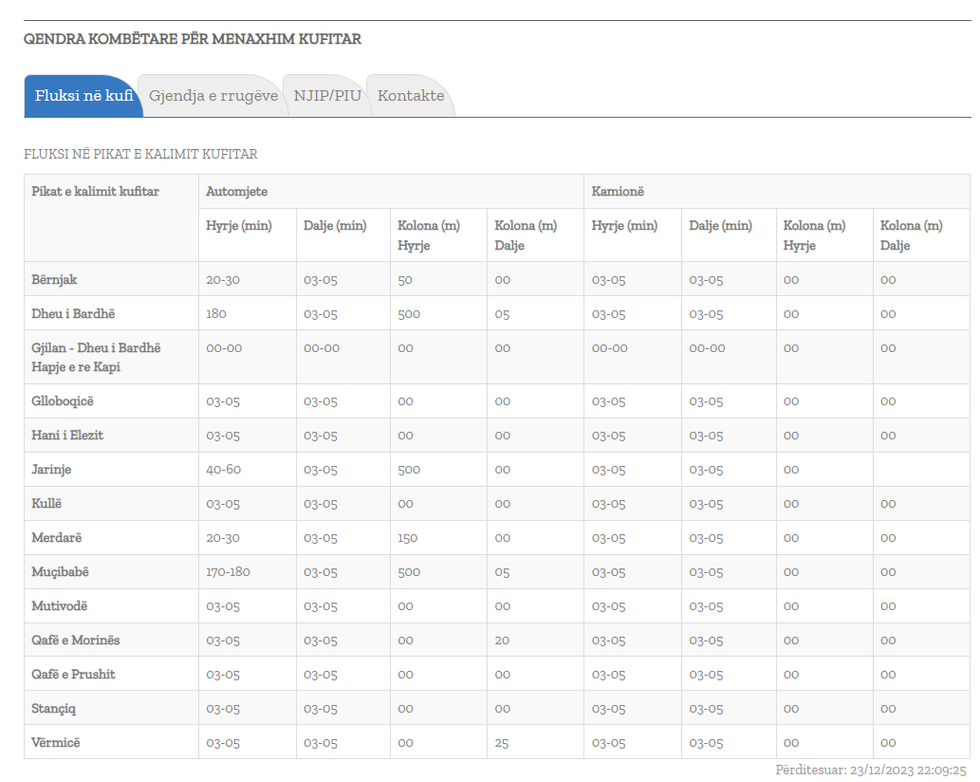Open the NJIP/PIU tab
This screenshot has height=782, width=980.
pos(327,96)
